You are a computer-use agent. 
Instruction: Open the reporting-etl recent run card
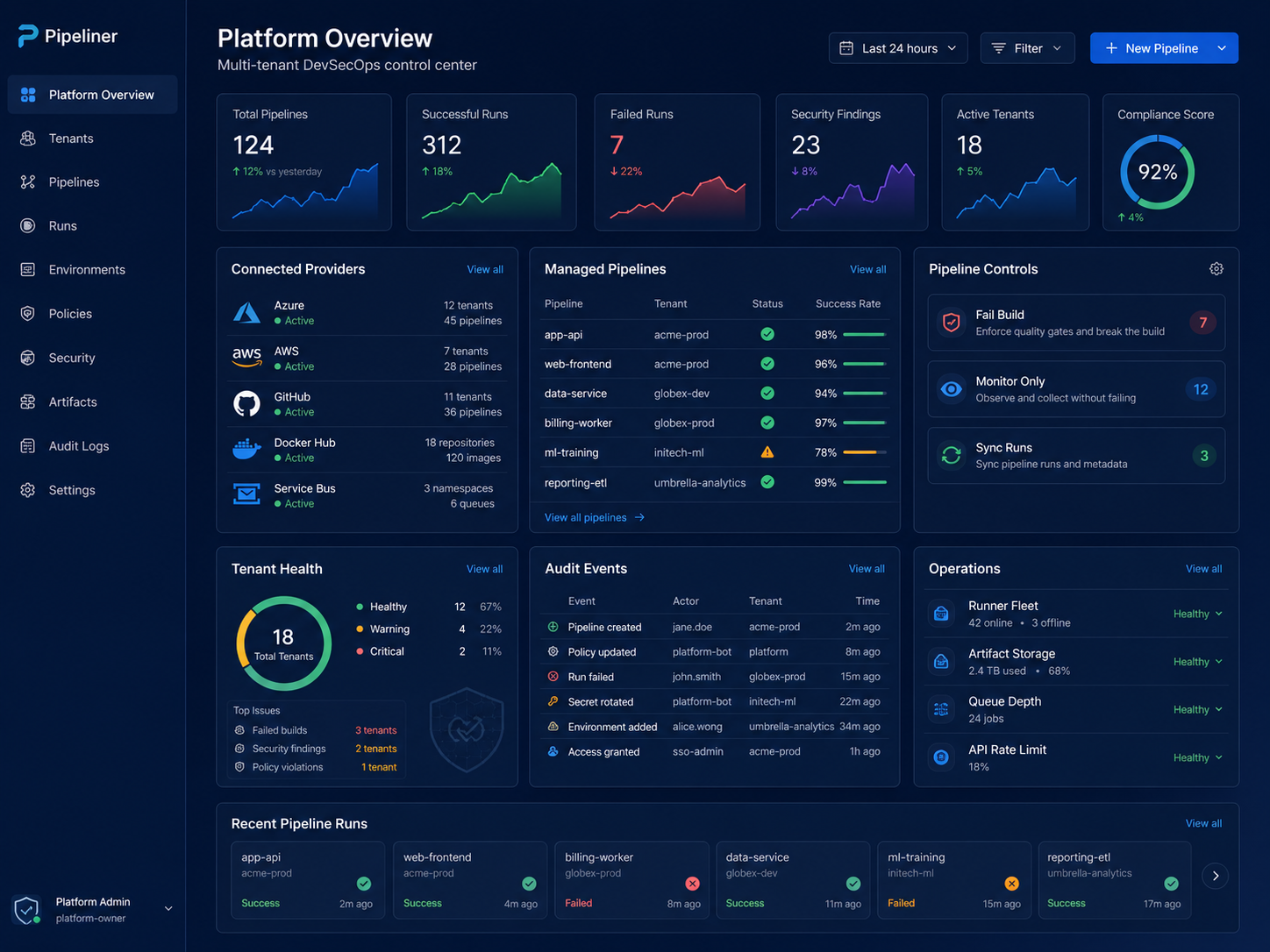point(1115,880)
